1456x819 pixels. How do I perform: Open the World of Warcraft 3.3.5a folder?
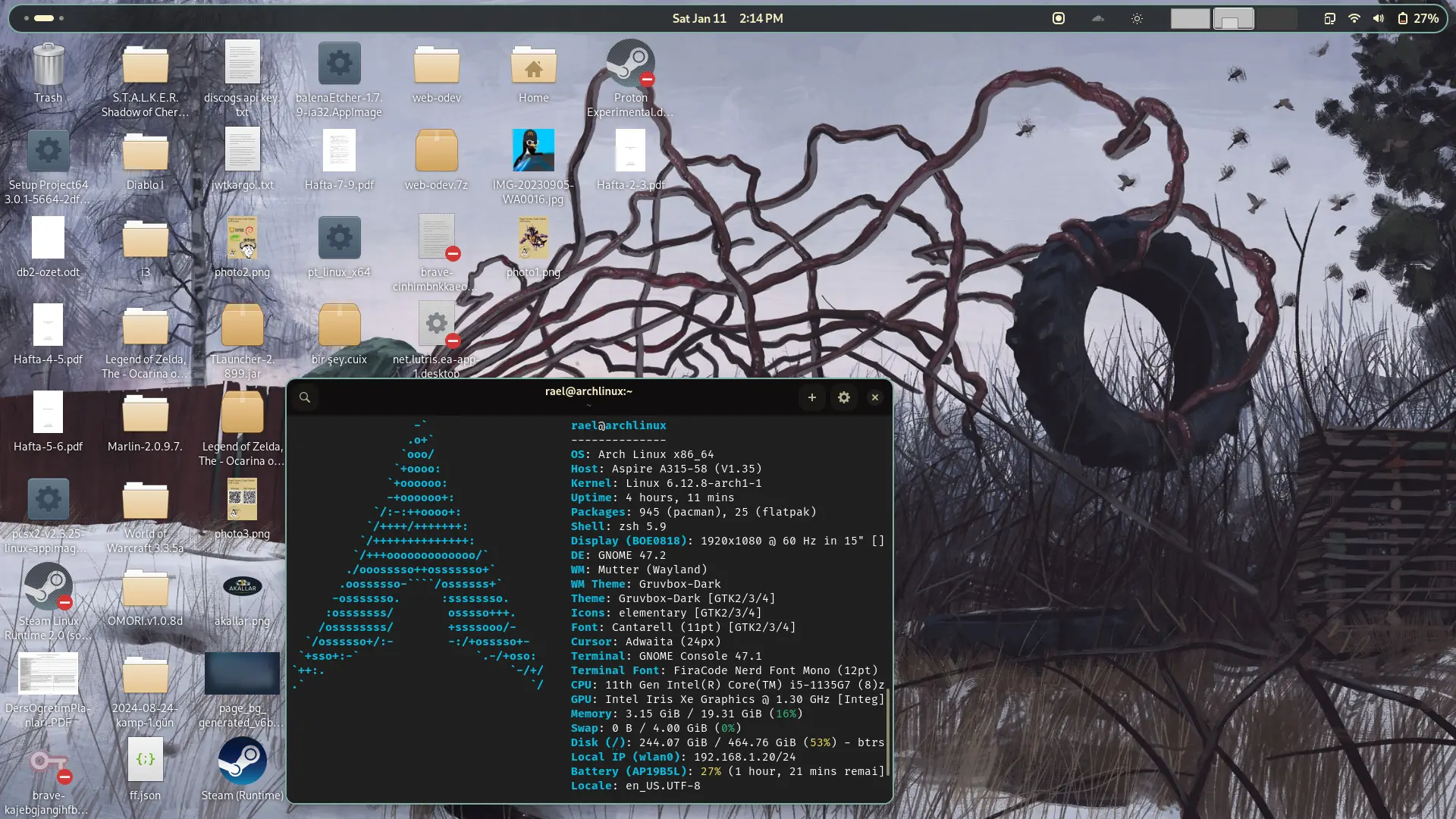(x=145, y=500)
